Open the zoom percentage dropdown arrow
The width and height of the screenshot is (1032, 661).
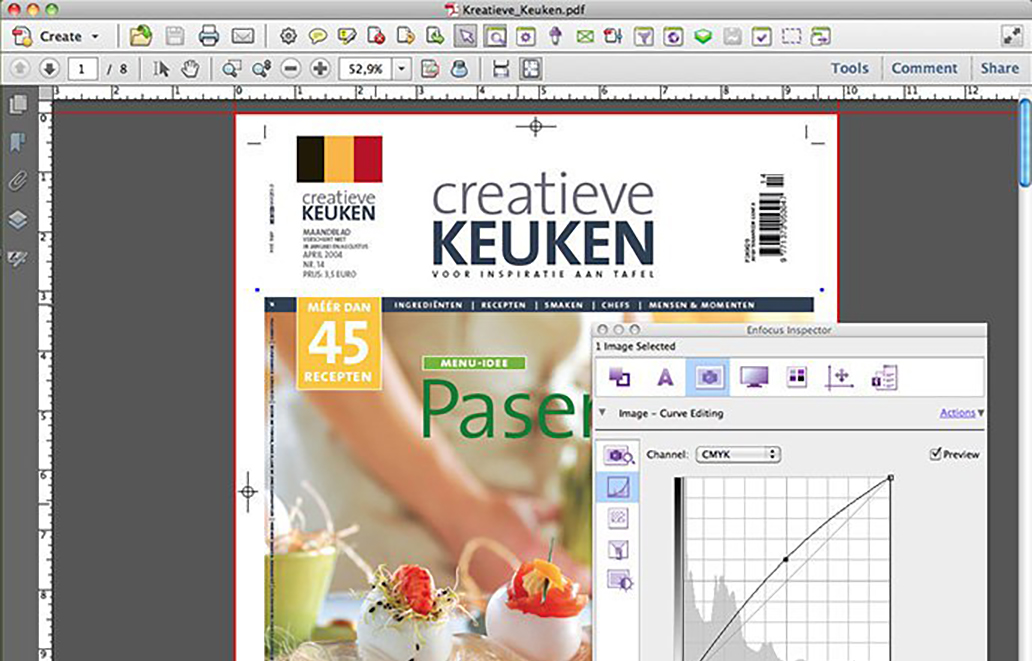tap(402, 69)
